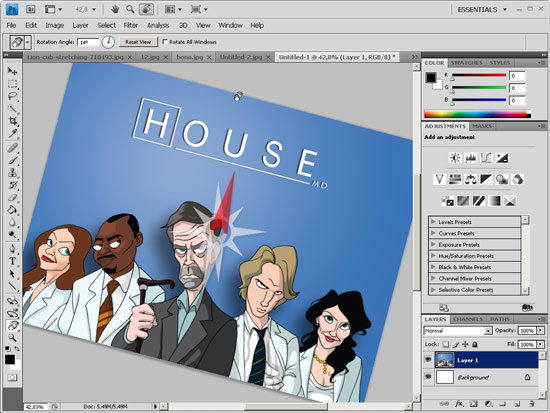Select the Magic Wand tool

tap(13, 108)
